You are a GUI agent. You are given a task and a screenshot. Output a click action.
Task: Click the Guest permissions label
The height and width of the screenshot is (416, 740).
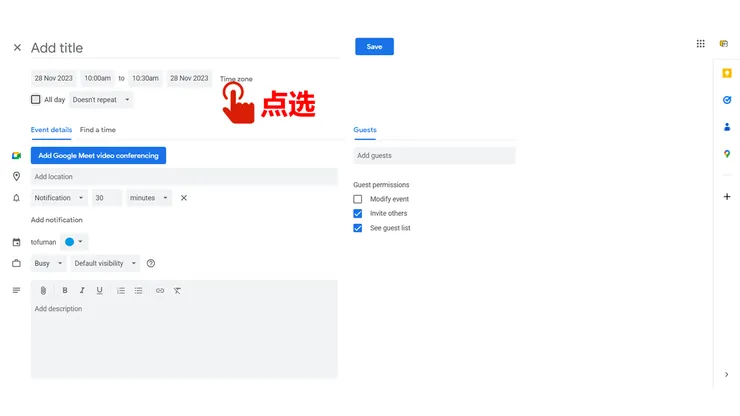point(381,185)
